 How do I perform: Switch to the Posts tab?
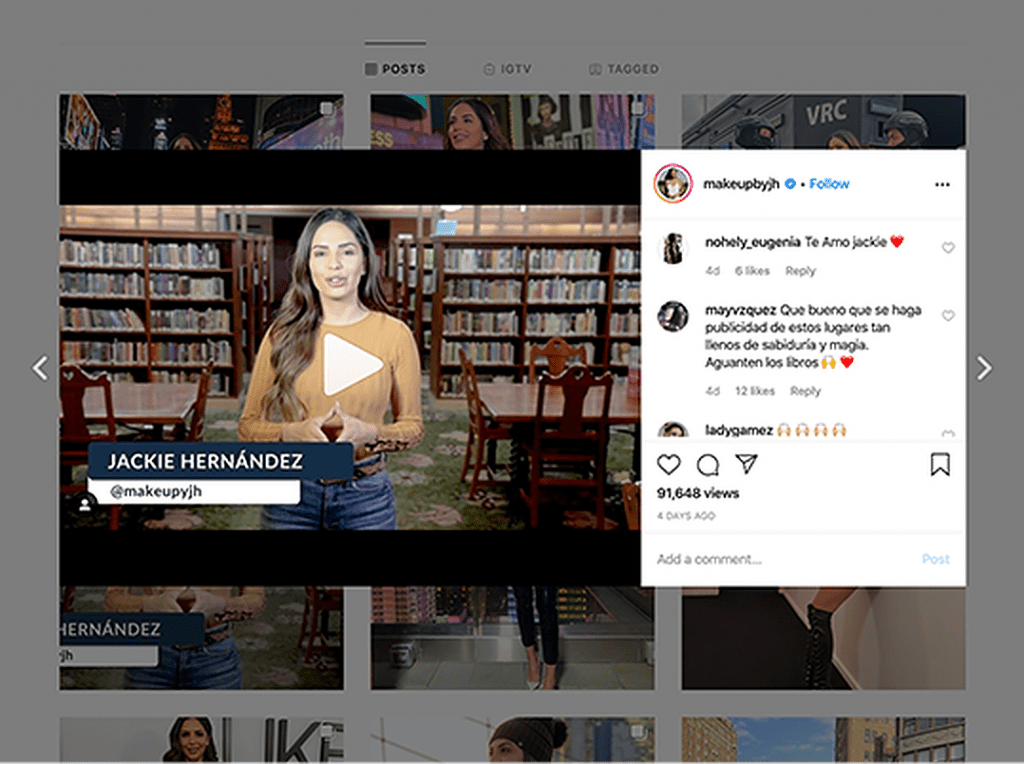pyautogui.click(x=395, y=69)
